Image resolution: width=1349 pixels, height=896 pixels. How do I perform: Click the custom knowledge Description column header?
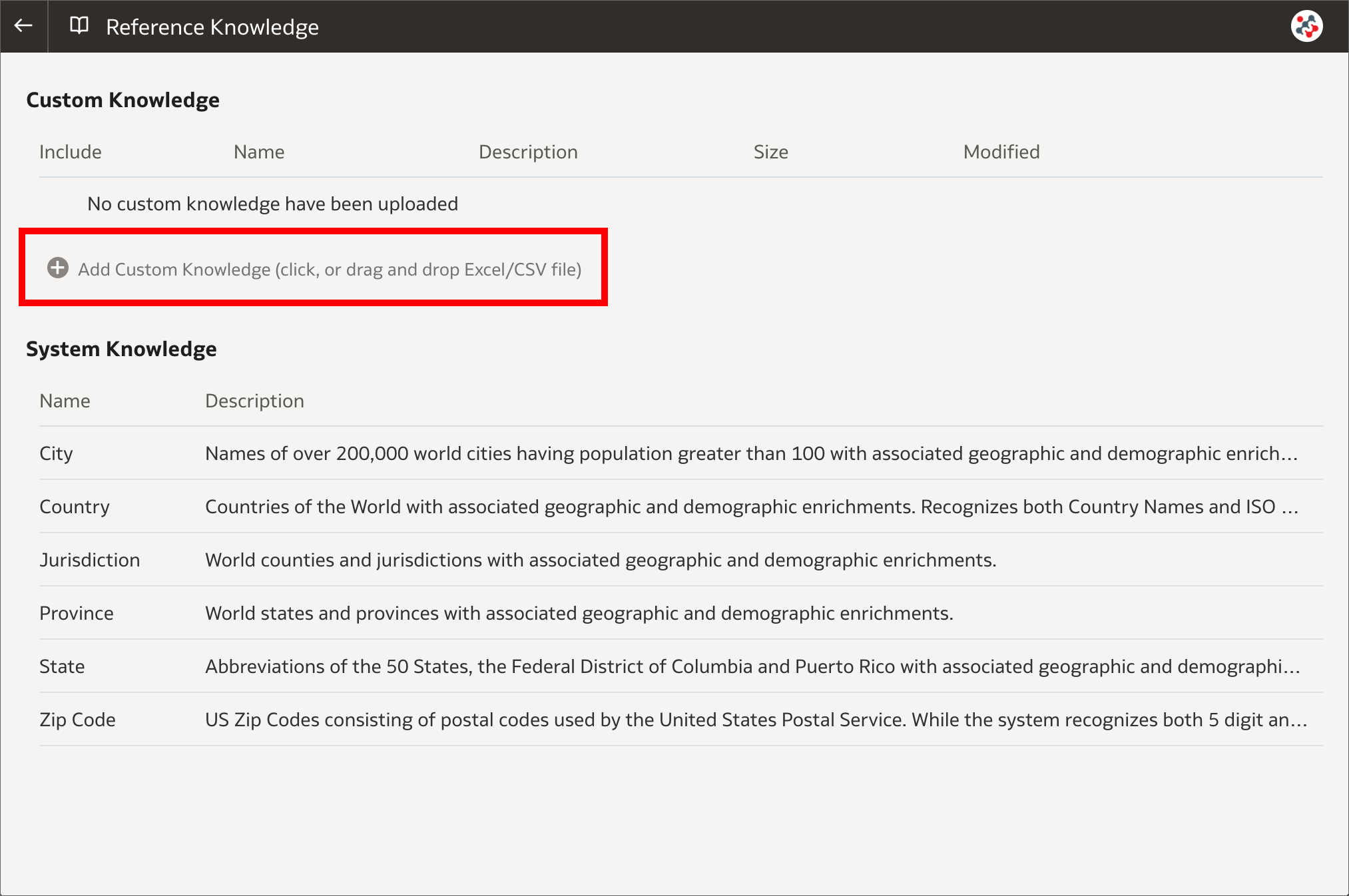coord(527,152)
